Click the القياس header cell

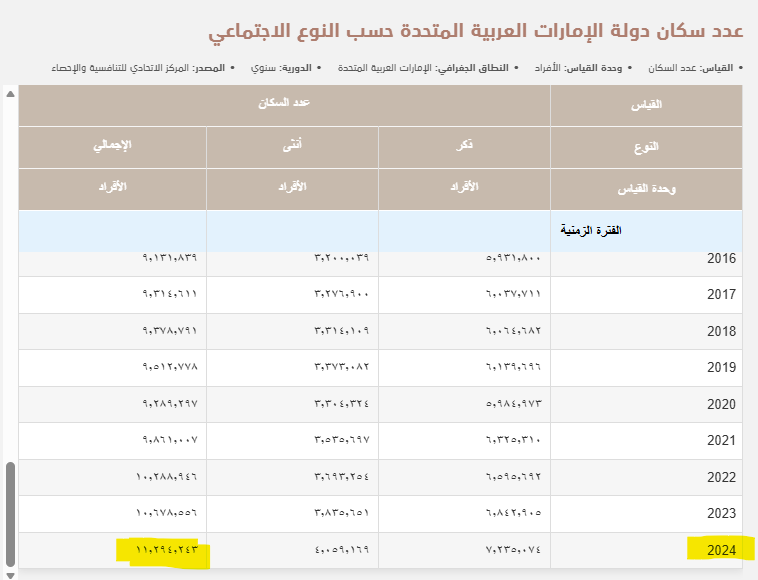646,105
